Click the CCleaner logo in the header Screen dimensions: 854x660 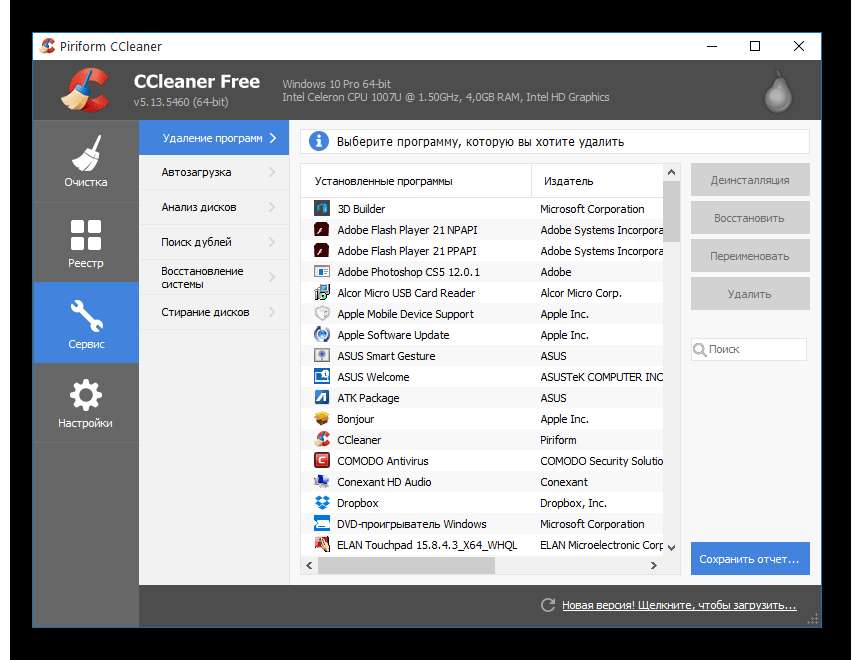click(86, 90)
